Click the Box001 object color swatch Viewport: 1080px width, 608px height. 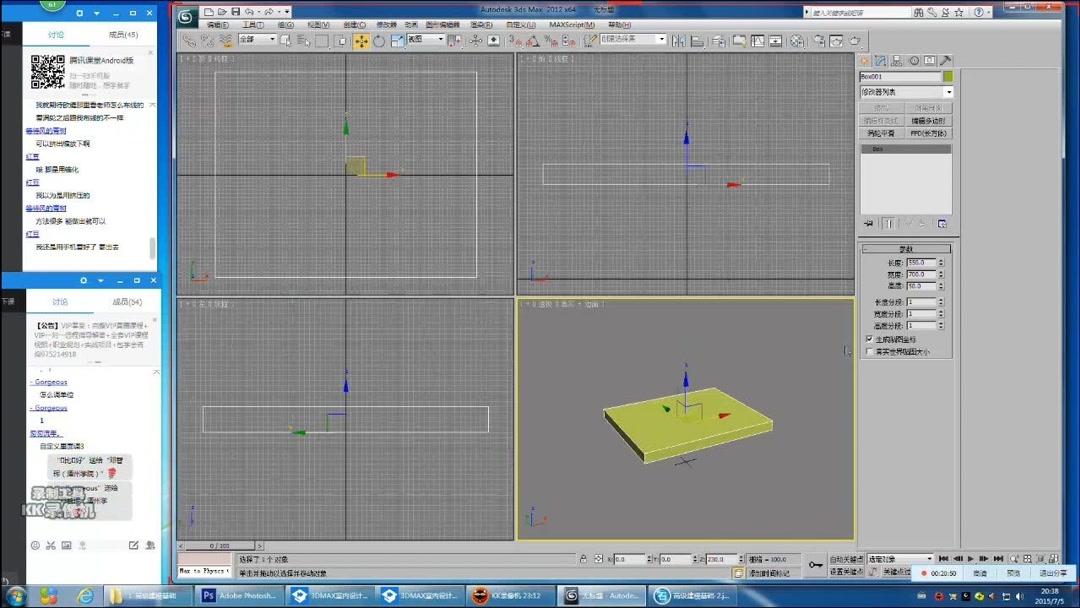949,76
